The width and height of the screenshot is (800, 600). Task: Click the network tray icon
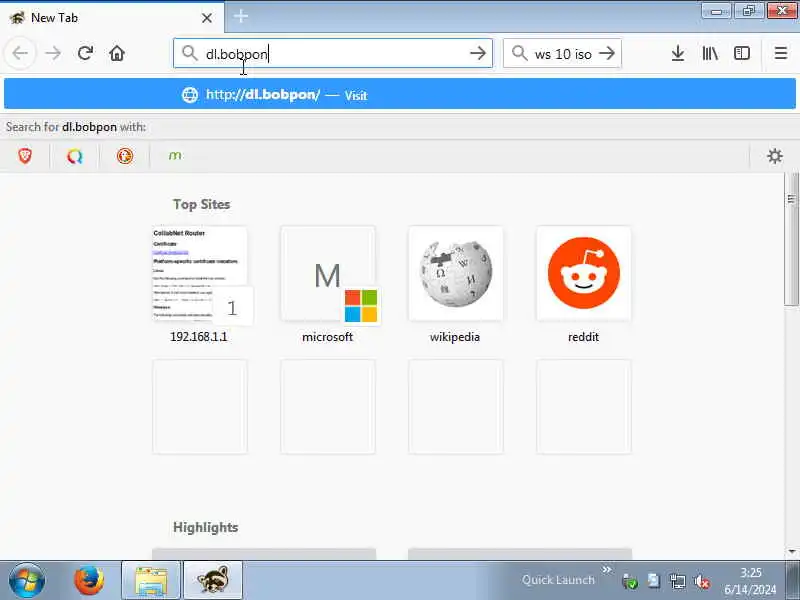pyautogui.click(x=678, y=581)
